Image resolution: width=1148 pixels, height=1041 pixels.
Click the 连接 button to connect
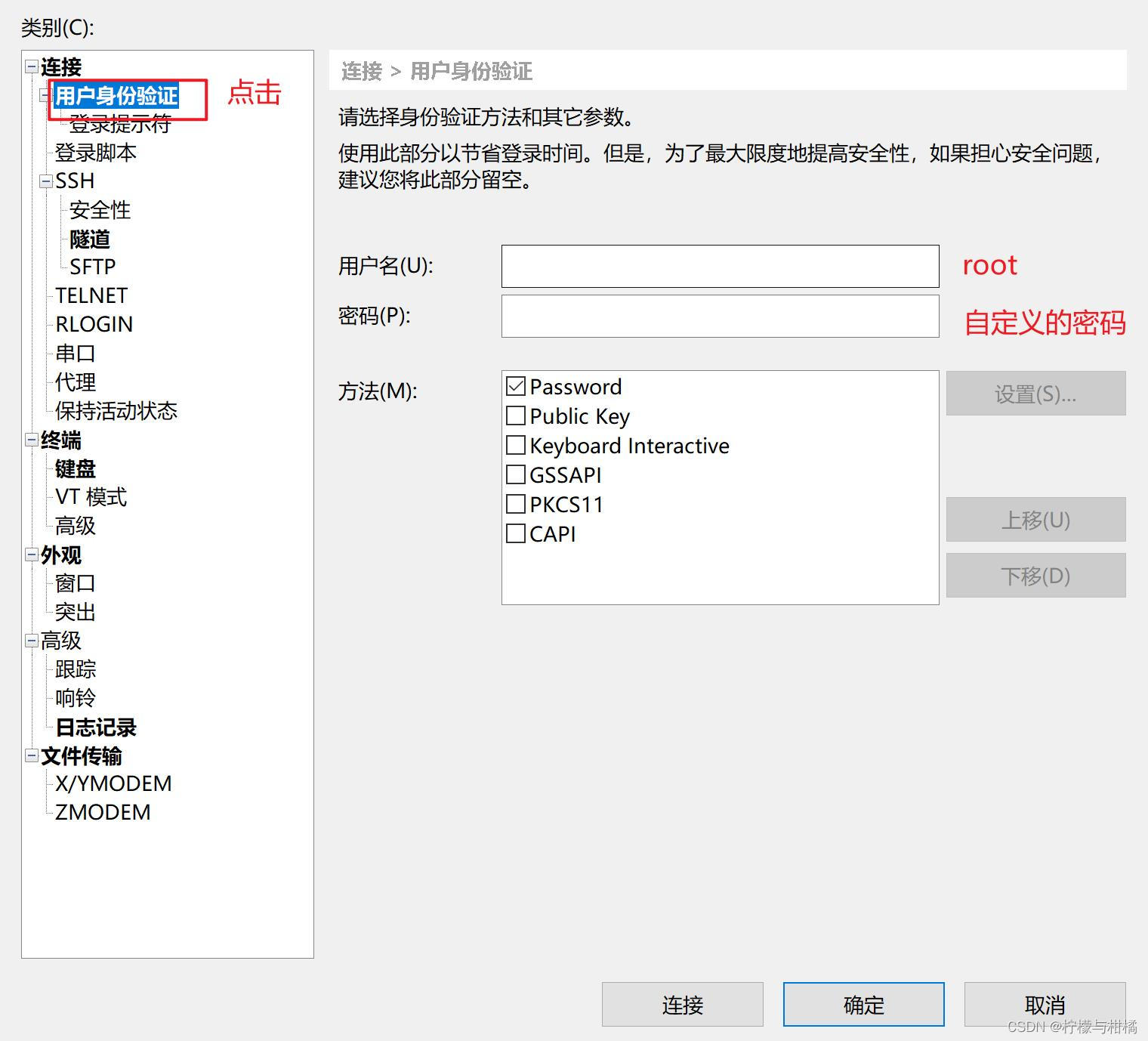(x=681, y=1005)
